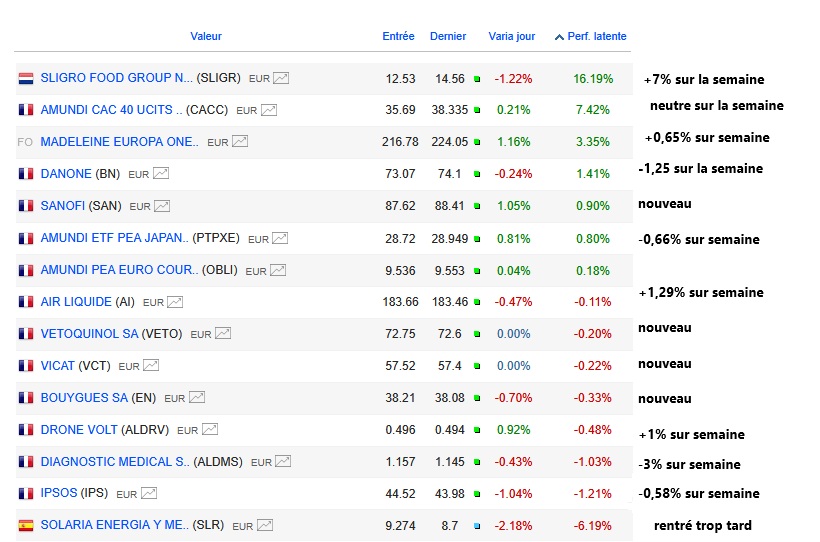Select the 88.41 last price
Viewport: 820px width, 542px height.
[x=450, y=207]
